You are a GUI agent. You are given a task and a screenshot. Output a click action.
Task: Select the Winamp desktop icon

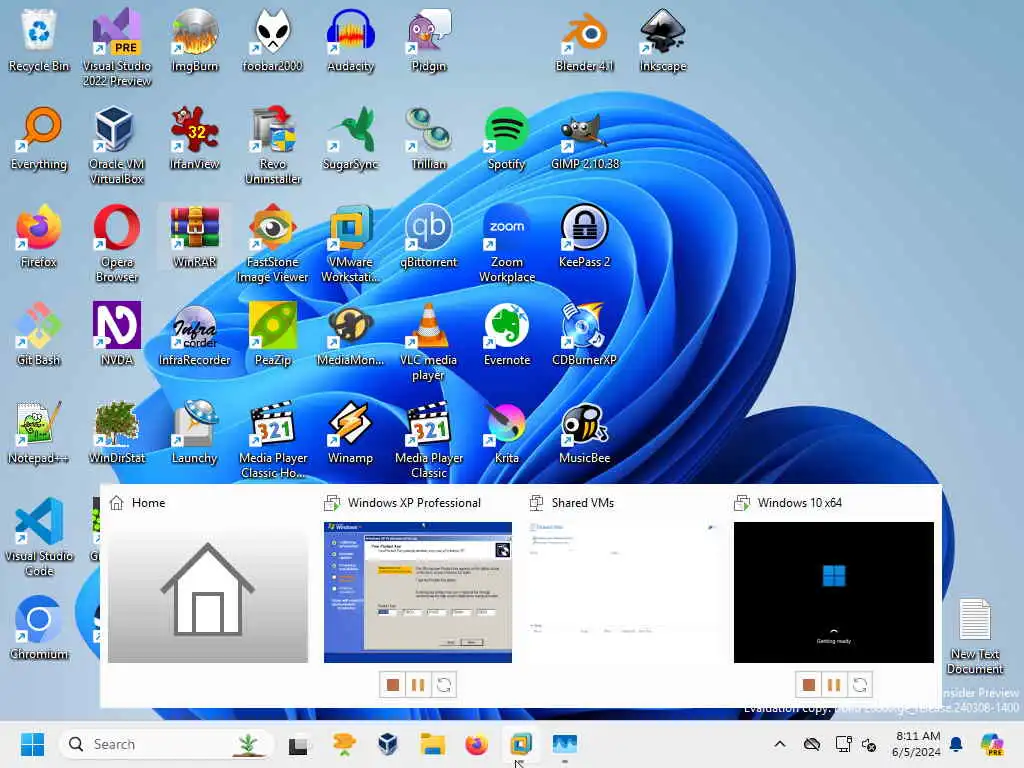pyautogui.click(x=351, y=432)
